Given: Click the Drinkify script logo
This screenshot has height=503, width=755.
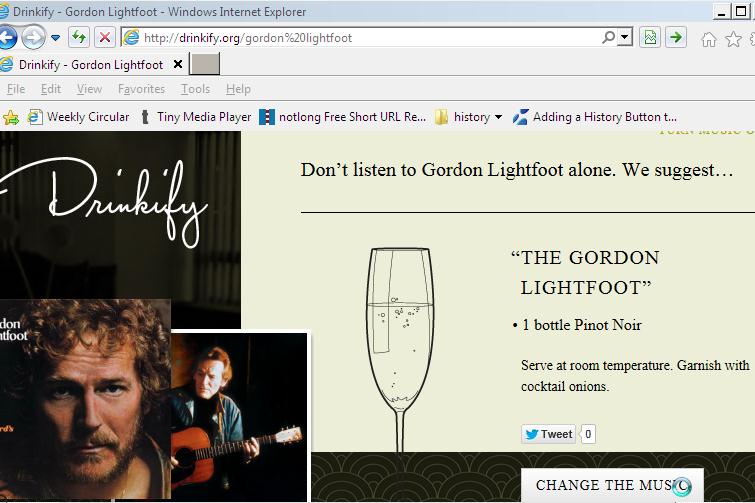Looking at the screenshot, I should (x=104, y=203).
